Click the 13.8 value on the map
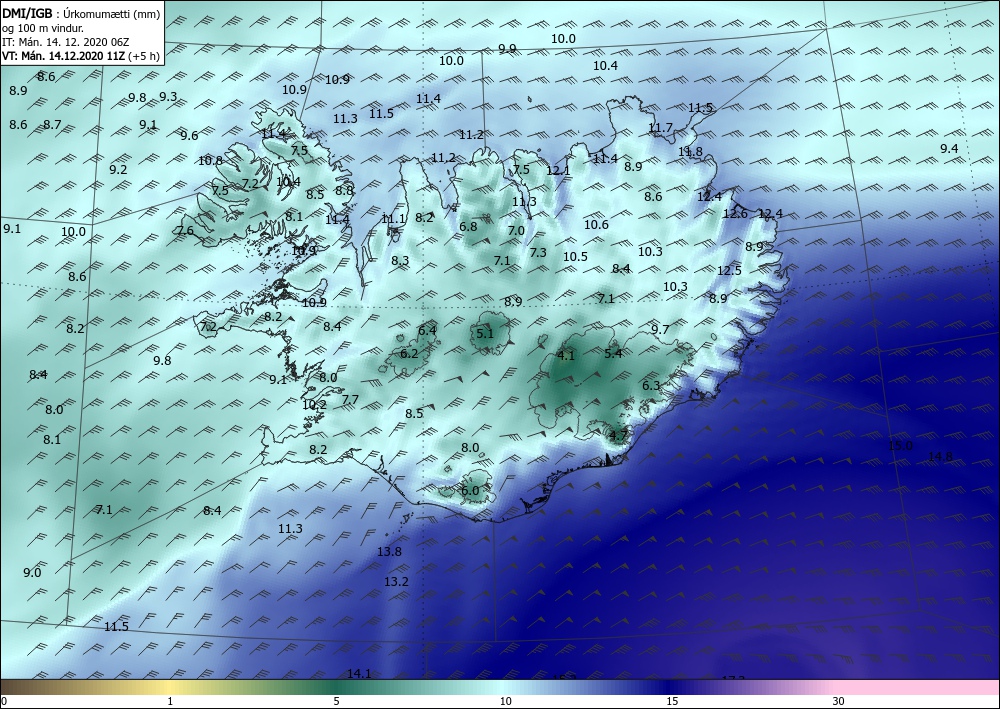The image size is (1000, 709). tap(389, 552)
